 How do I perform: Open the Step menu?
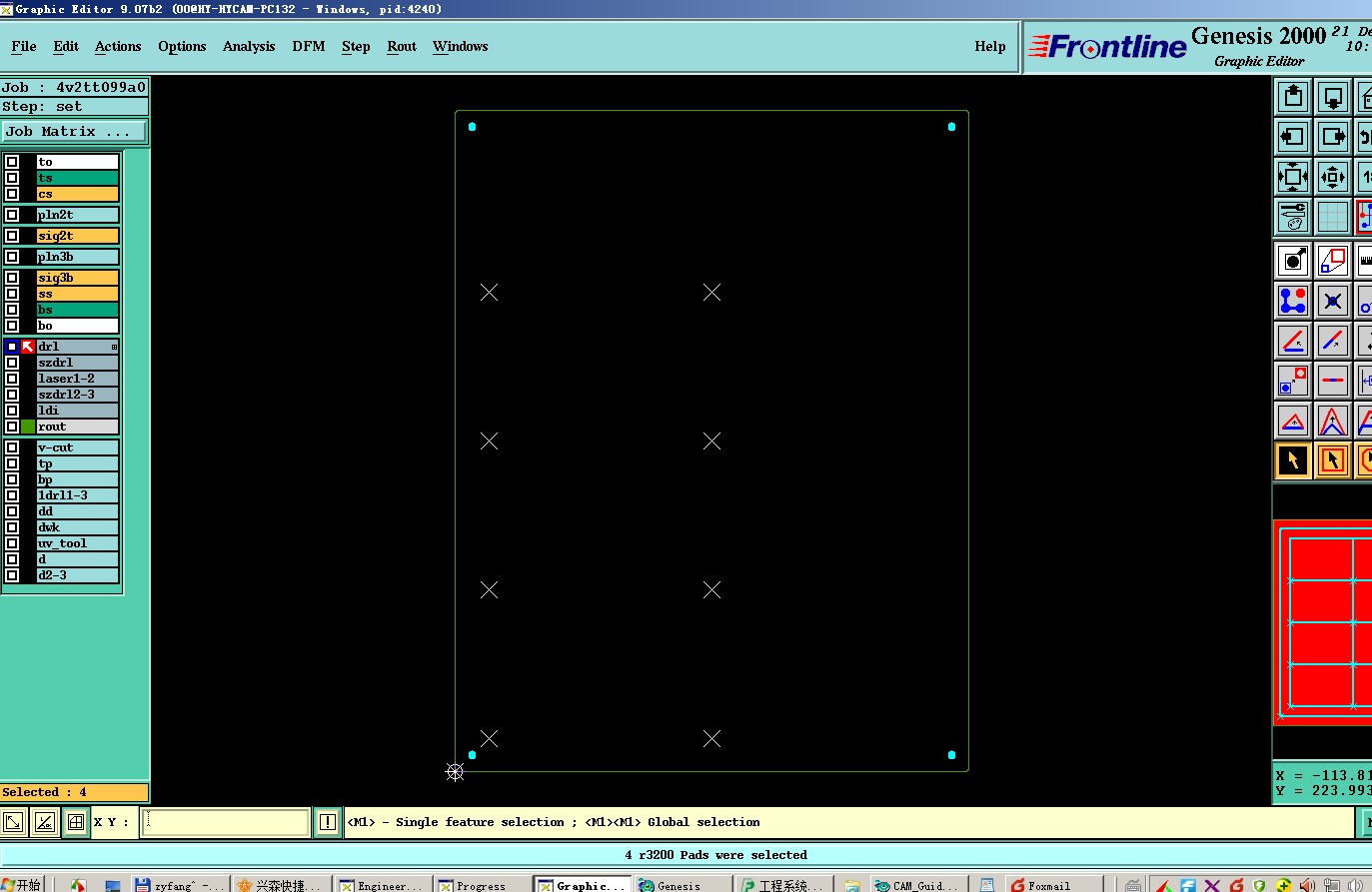356,46
